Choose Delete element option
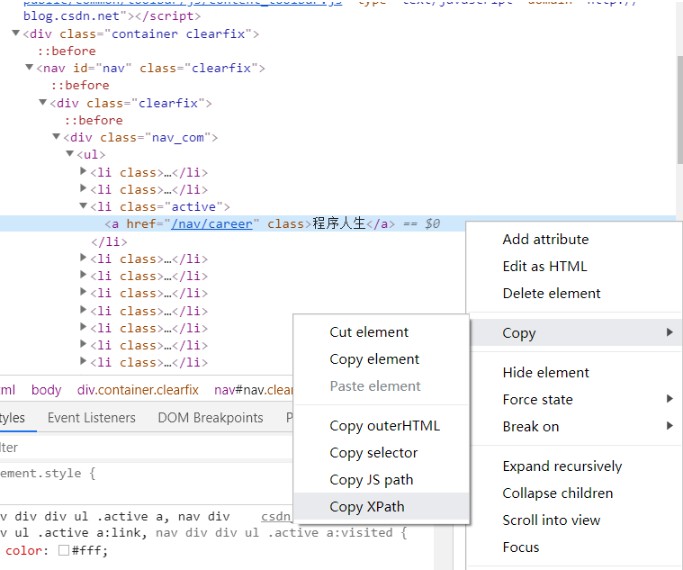Screen dimensions: 683x570 (576, 293)
